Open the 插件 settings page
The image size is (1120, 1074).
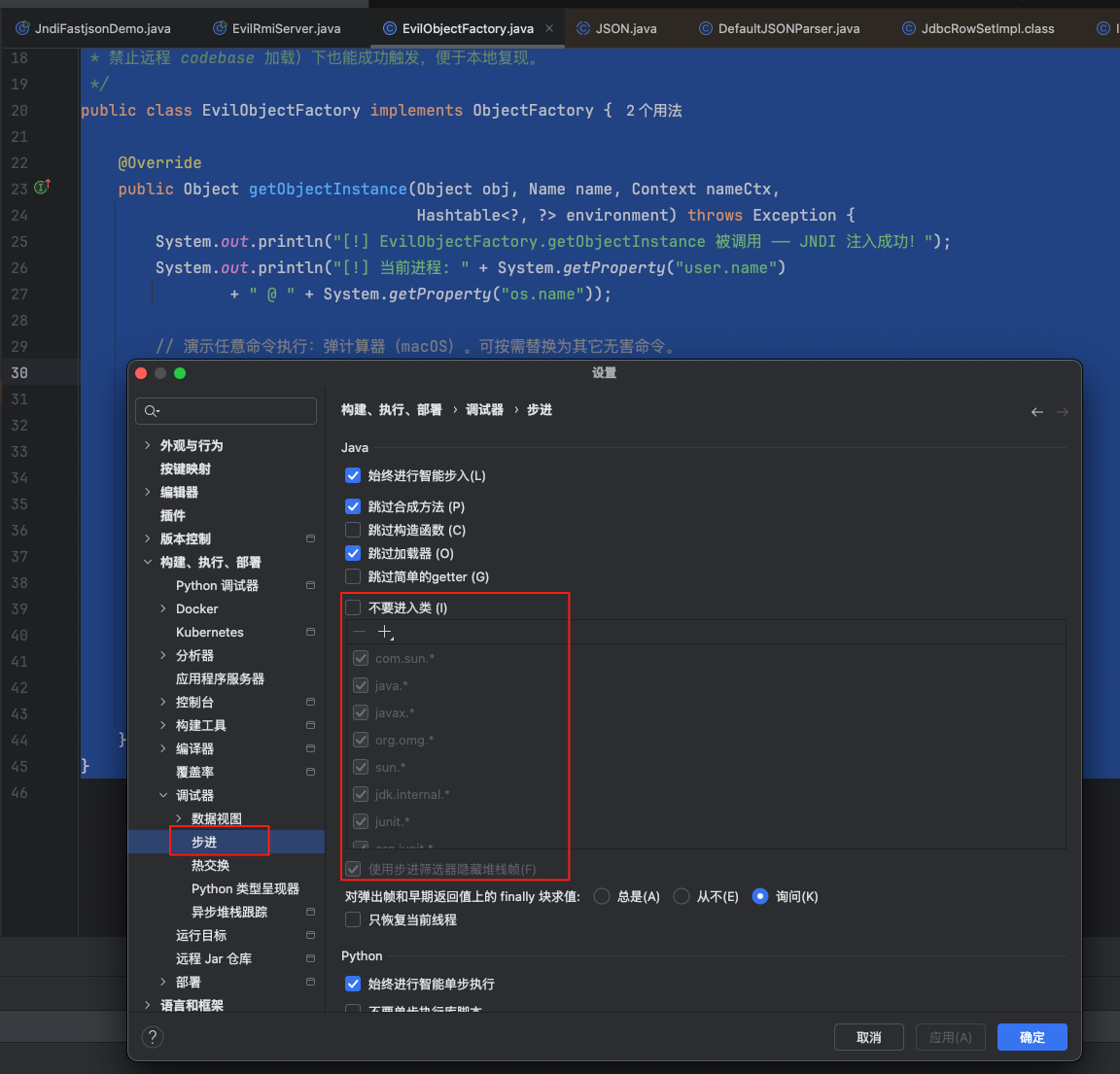(173, 515)
